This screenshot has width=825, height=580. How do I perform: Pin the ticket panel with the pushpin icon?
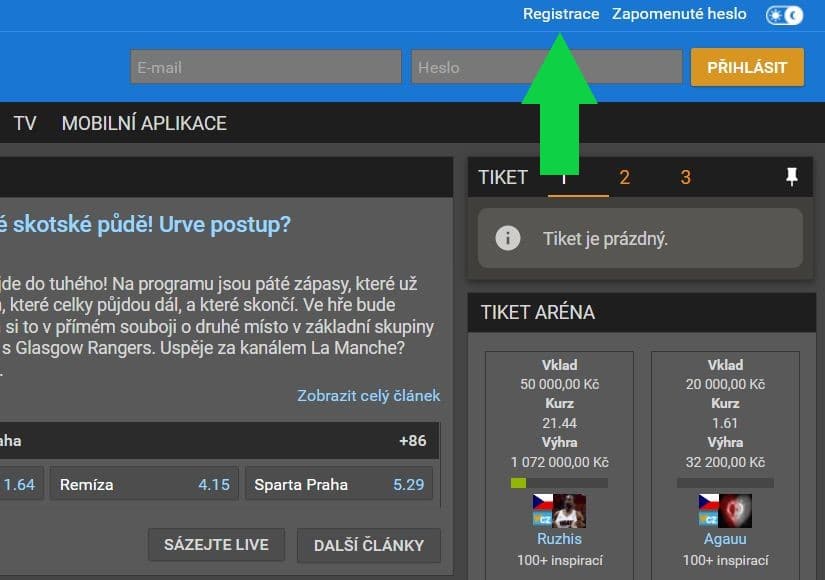(x=791, y=177)
